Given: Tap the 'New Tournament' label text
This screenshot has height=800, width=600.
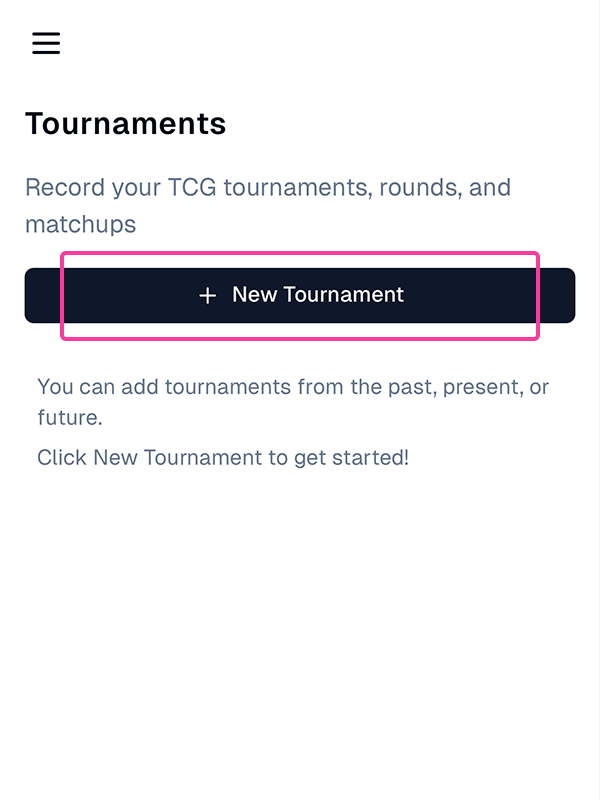Looking at the screenshot, I should click(x=318, y=295).
